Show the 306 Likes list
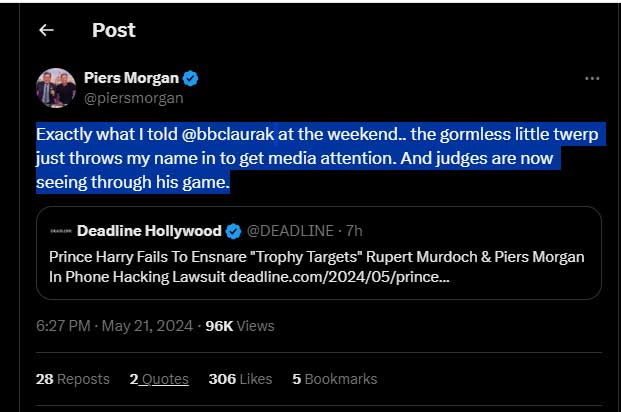Image resolution: width=621 pixels, height=412 pixels. click(x=240, y=379)
